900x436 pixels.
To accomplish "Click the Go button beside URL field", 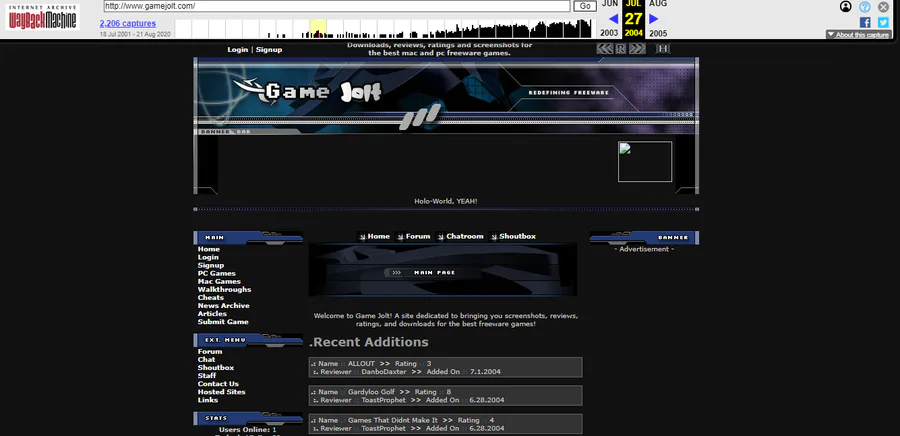I will tap(585, 6).
